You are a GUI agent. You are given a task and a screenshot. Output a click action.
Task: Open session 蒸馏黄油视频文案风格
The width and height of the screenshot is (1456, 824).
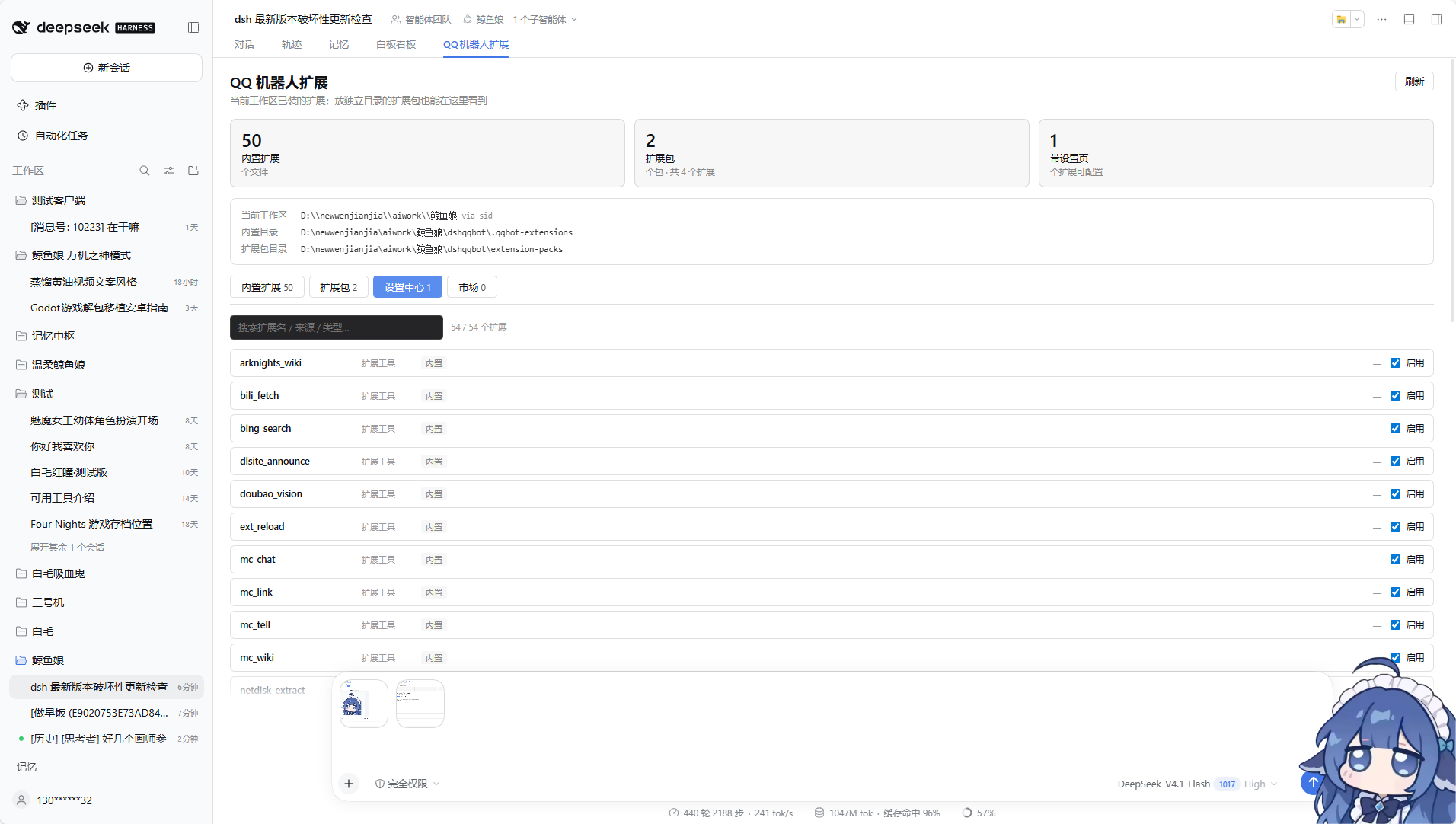coord(107,282)
